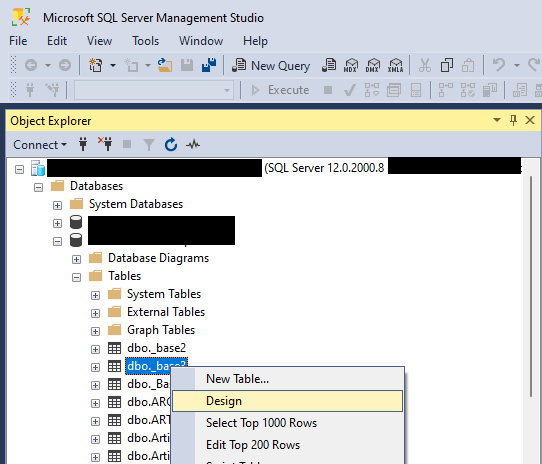542x464 pixels.
Task: Expand the Graph Tables folder
Action: pos(95,331)
